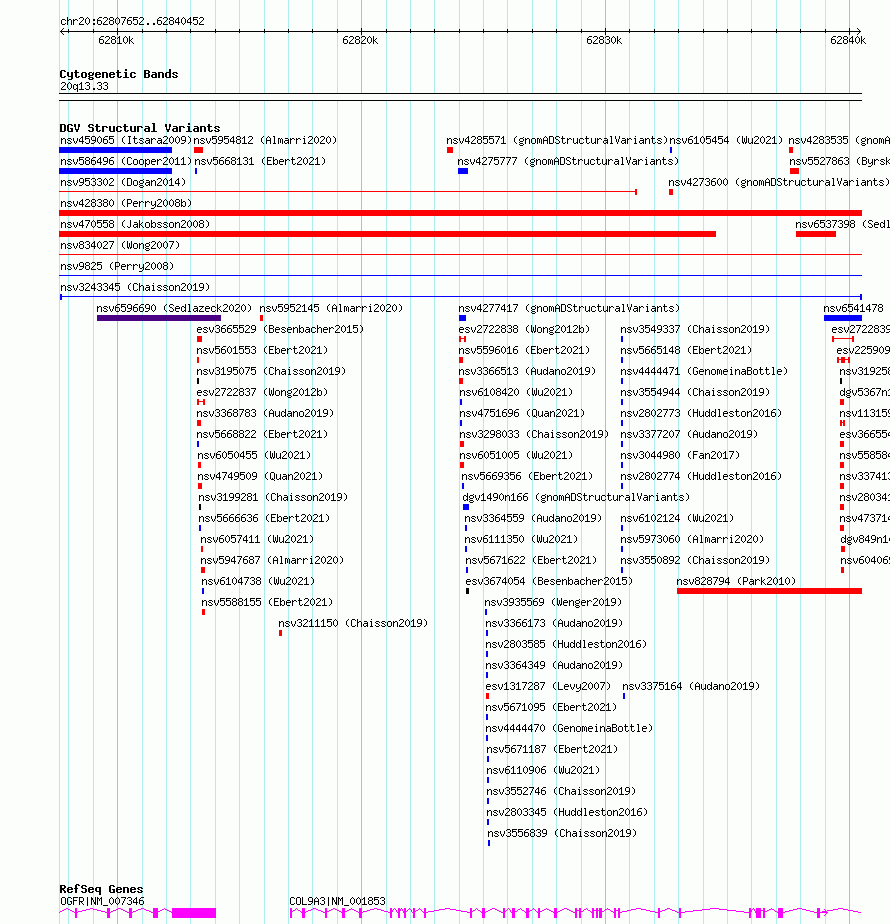Open nsv6105454 (Wu2021) variant
This screenshot has height=924, width=890.
click(726, 140)
